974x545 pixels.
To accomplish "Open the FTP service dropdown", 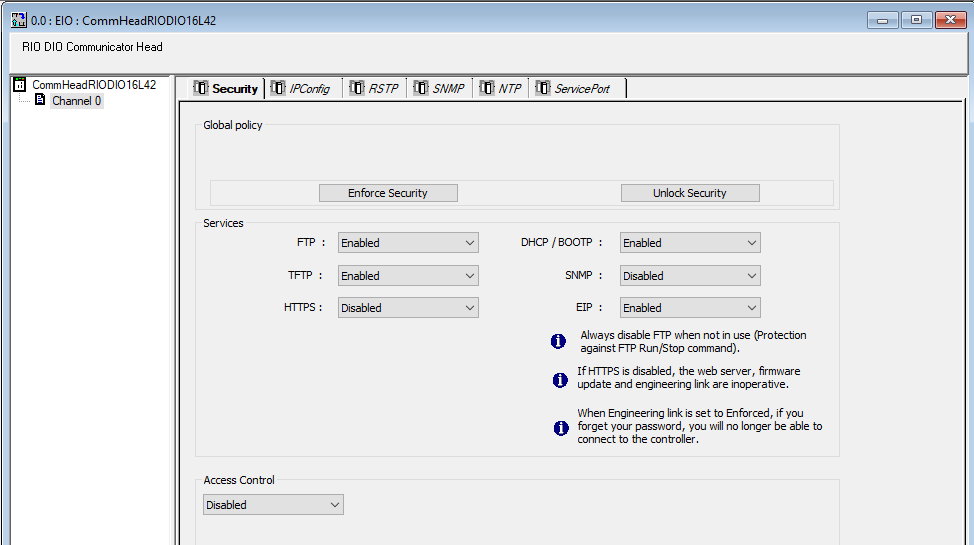I will click(x=408, y=243).
